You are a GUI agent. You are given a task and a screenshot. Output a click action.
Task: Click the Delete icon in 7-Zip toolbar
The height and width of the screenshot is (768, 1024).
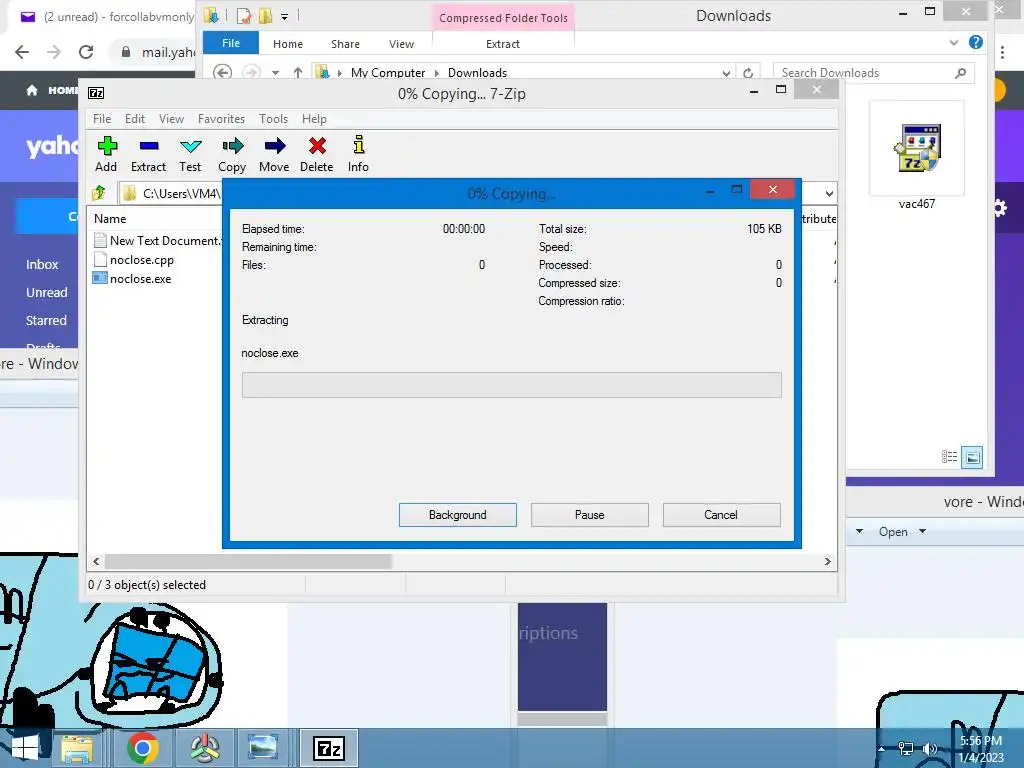pos(317,146)
